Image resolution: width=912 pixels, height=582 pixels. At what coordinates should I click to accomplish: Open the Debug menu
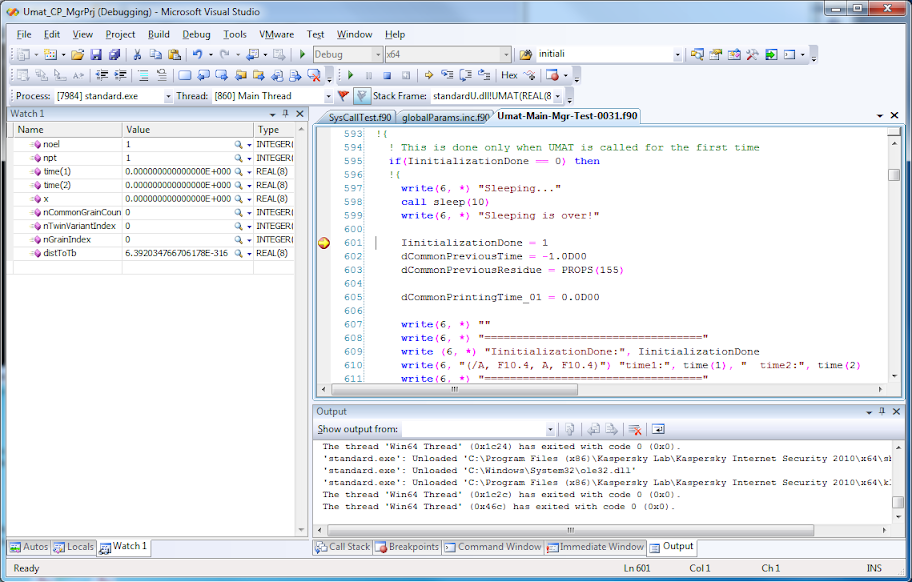click(x=196, y=34)
